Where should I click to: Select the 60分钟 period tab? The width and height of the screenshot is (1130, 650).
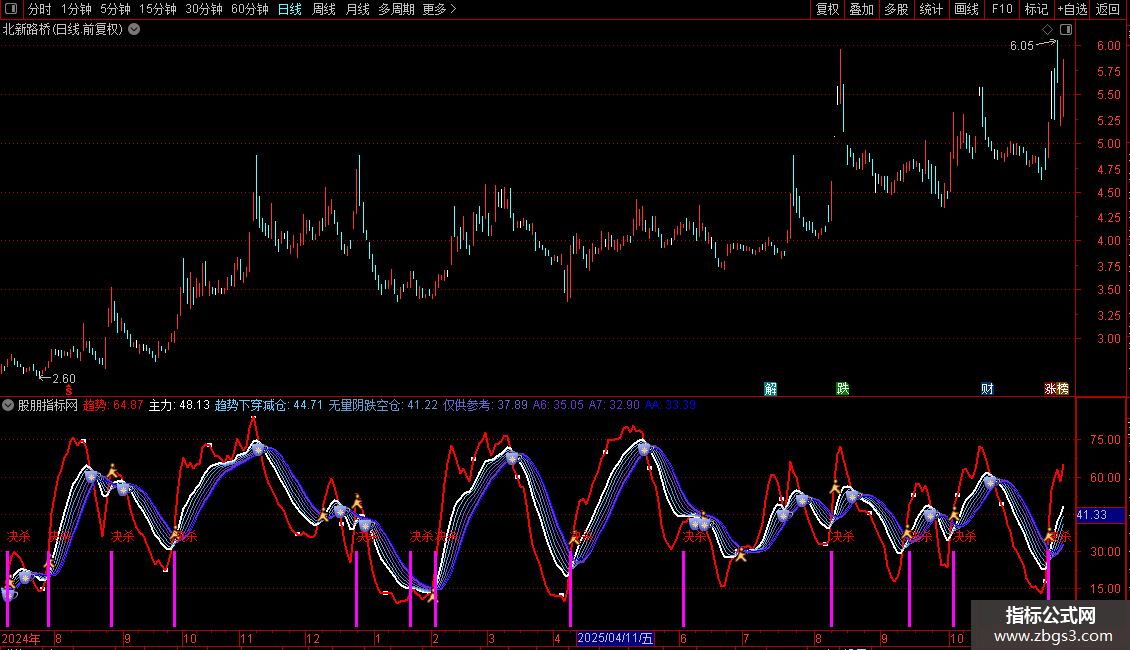[250, 9]
